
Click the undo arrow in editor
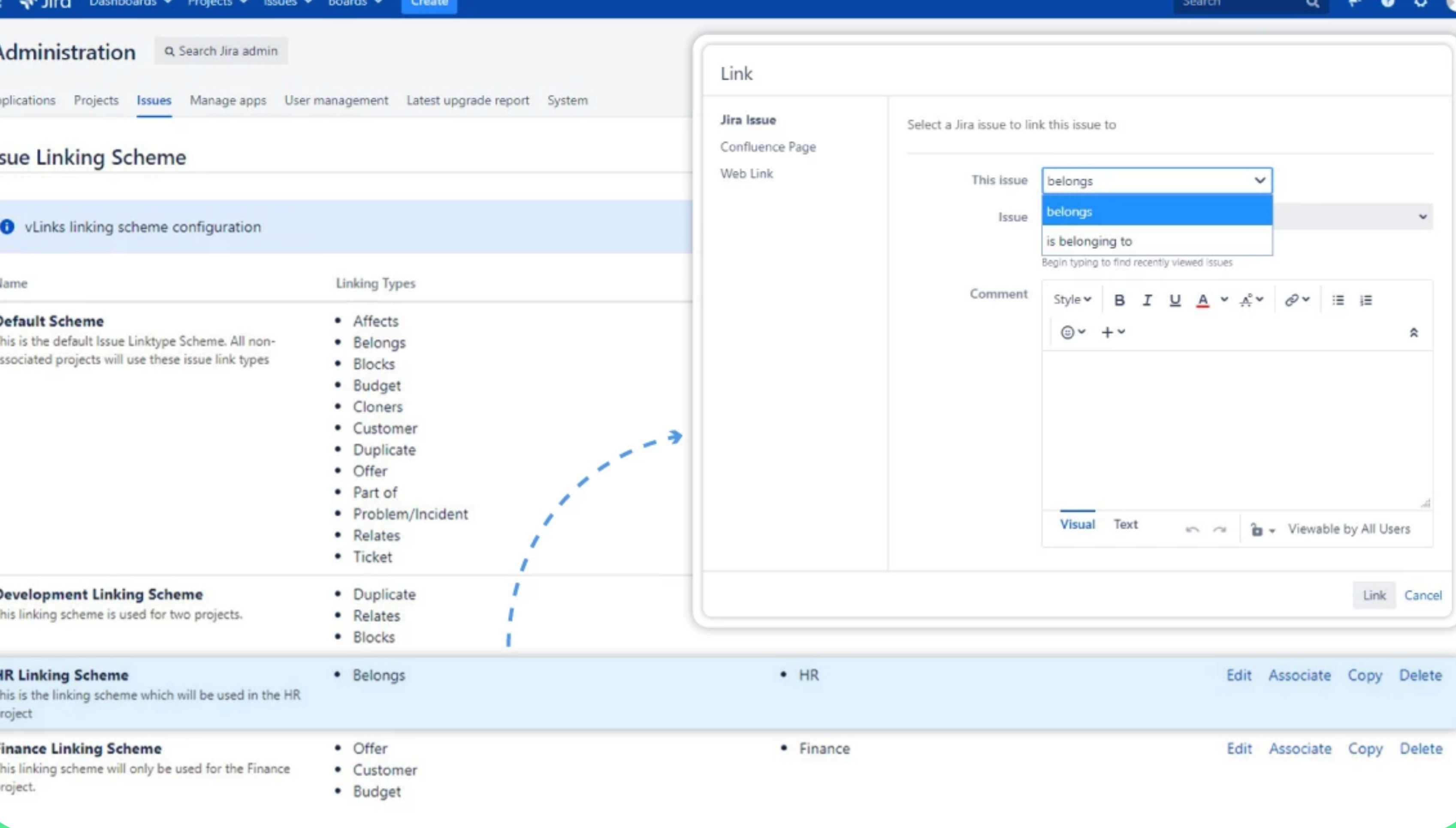(x=1192, y=530)
